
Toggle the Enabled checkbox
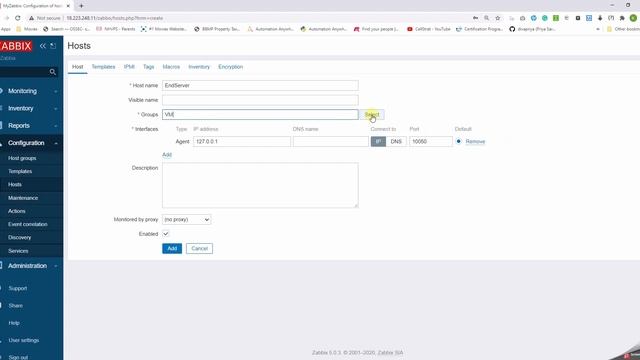(166, 234)
